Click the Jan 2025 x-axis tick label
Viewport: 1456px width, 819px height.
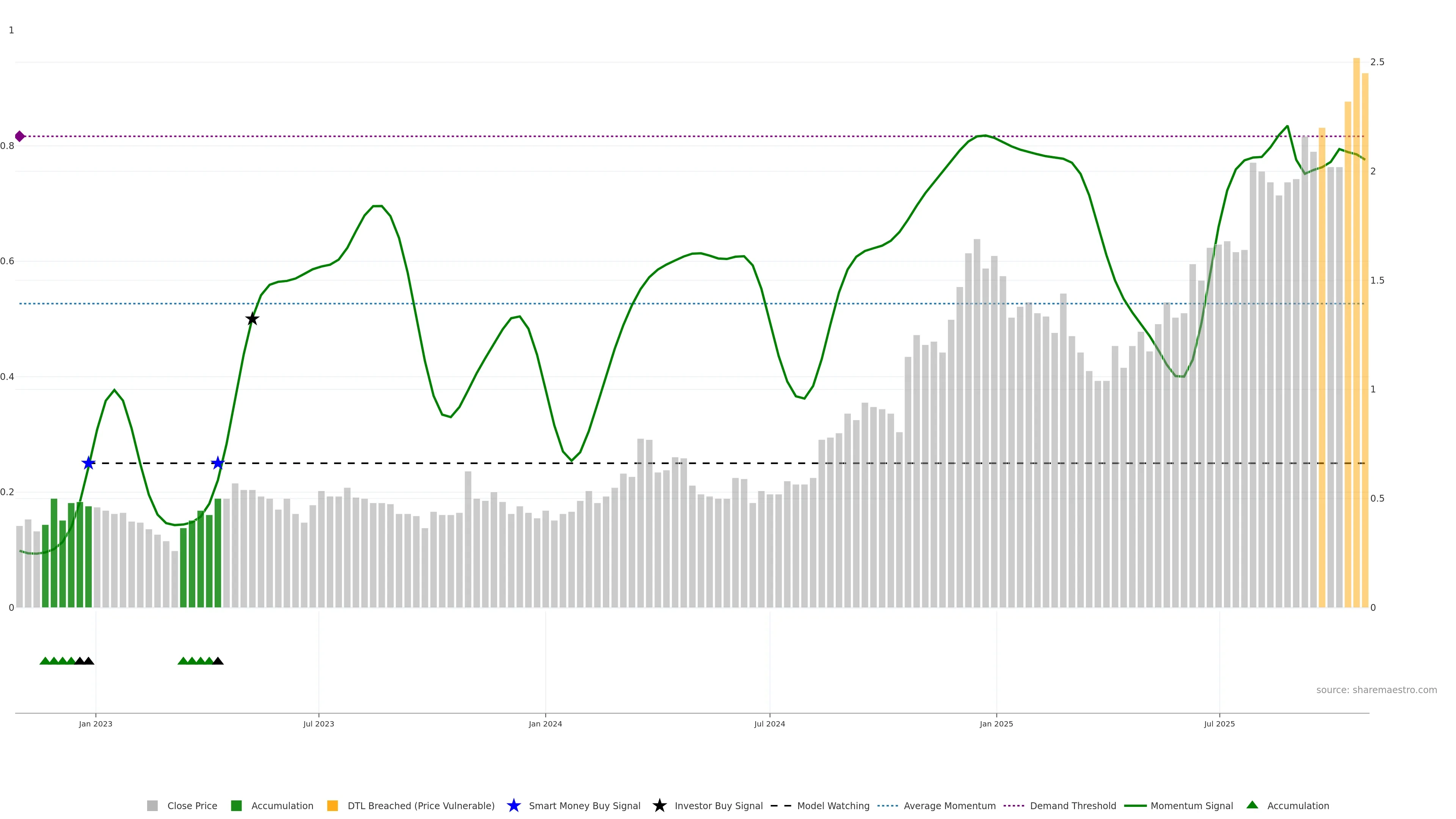click(996, 724)
